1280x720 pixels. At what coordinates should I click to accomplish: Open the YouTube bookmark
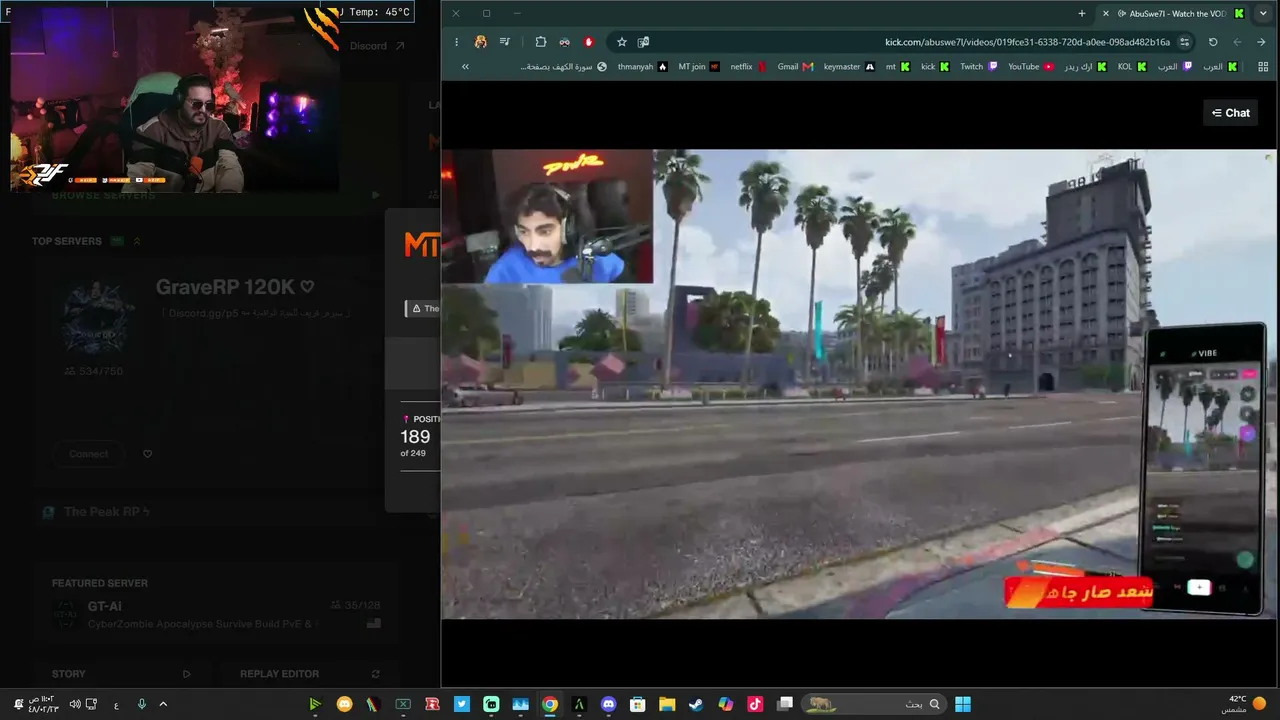1031,66
